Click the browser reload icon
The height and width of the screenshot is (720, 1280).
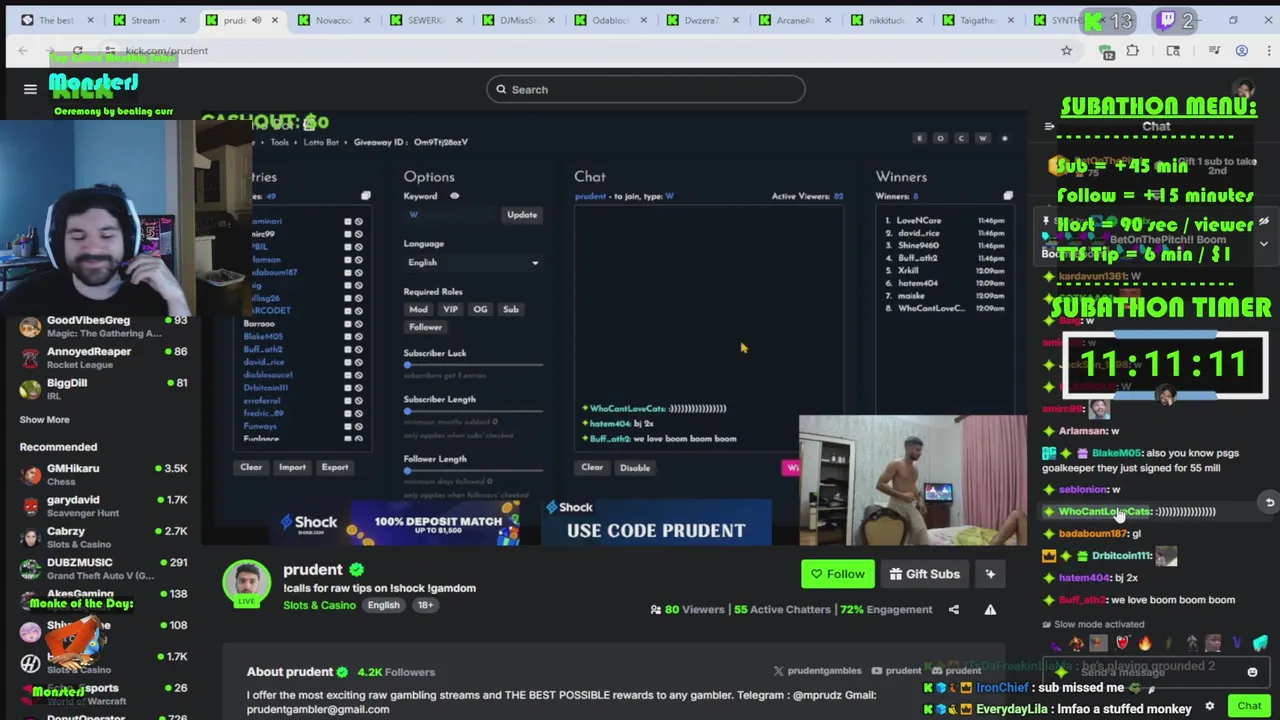click(x=77, y=50)
